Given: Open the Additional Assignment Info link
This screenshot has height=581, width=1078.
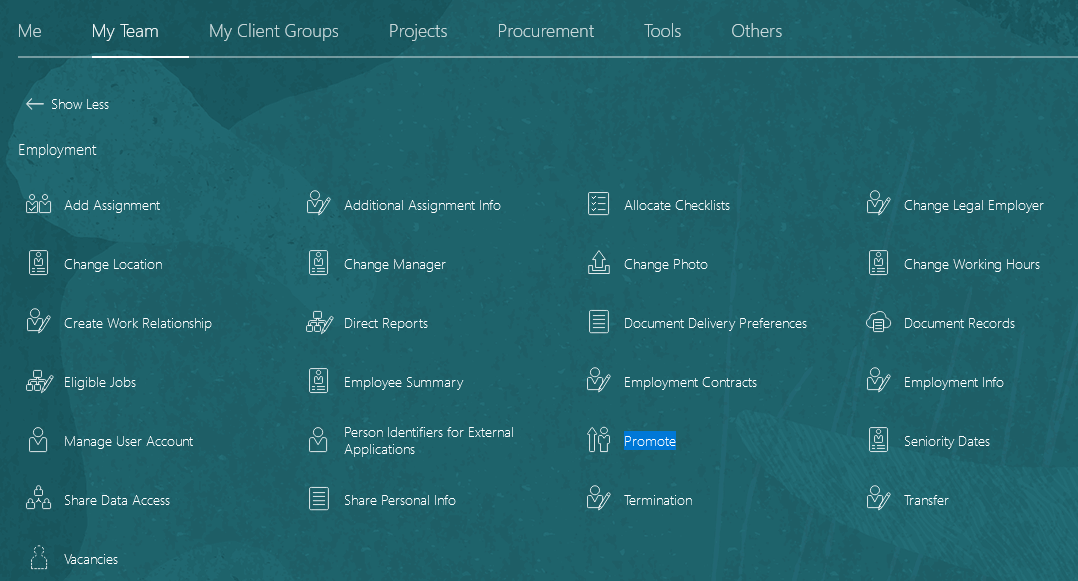Looking at the screenshot, I should click(422, 206).
